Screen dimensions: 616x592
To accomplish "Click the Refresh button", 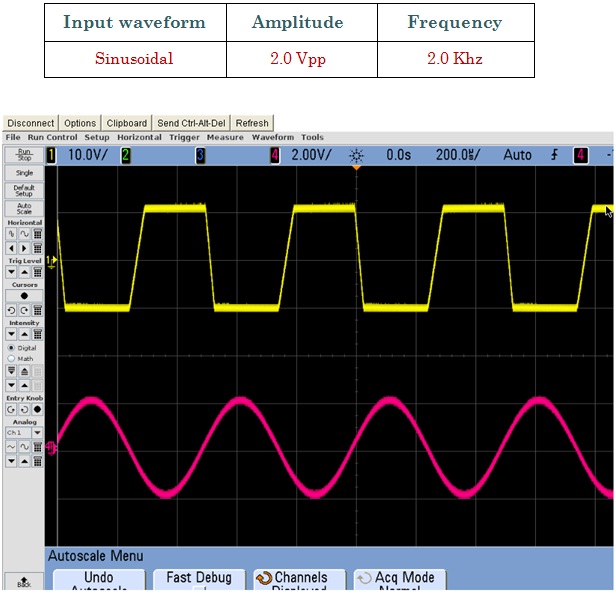I will pos(252,123).
